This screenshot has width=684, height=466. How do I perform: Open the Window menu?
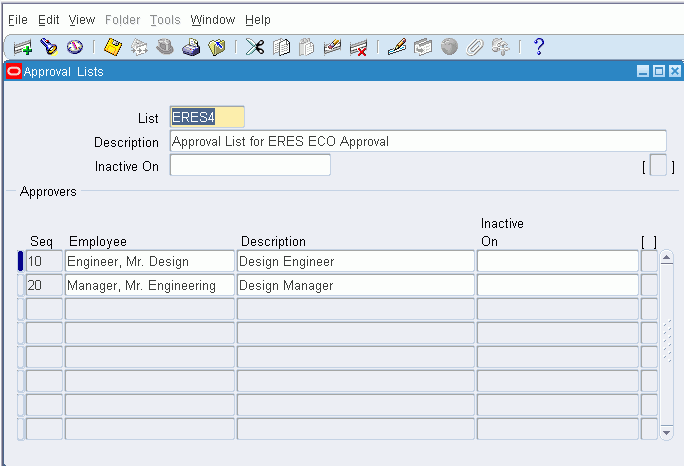point(213,20)
